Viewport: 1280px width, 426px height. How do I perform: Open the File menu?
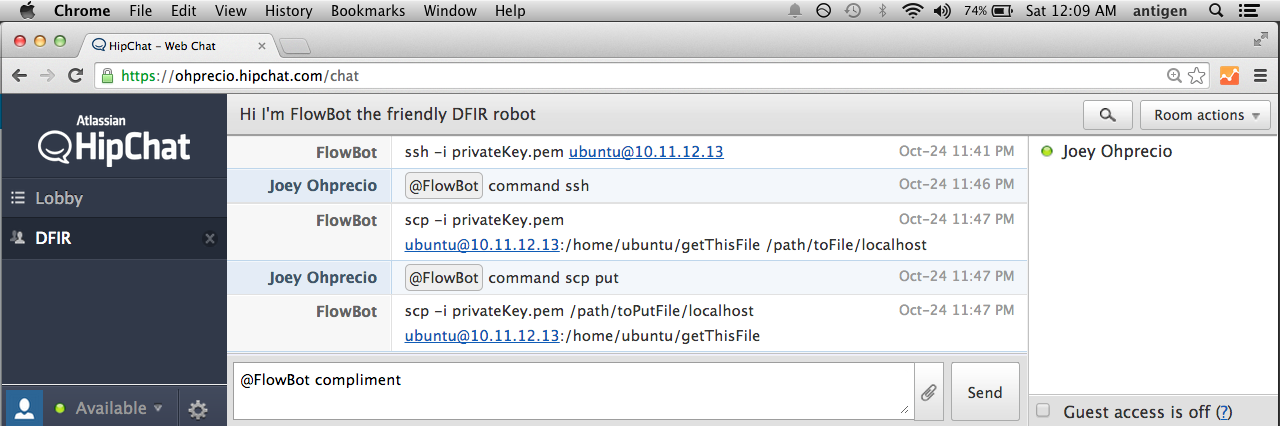[141, 11]
